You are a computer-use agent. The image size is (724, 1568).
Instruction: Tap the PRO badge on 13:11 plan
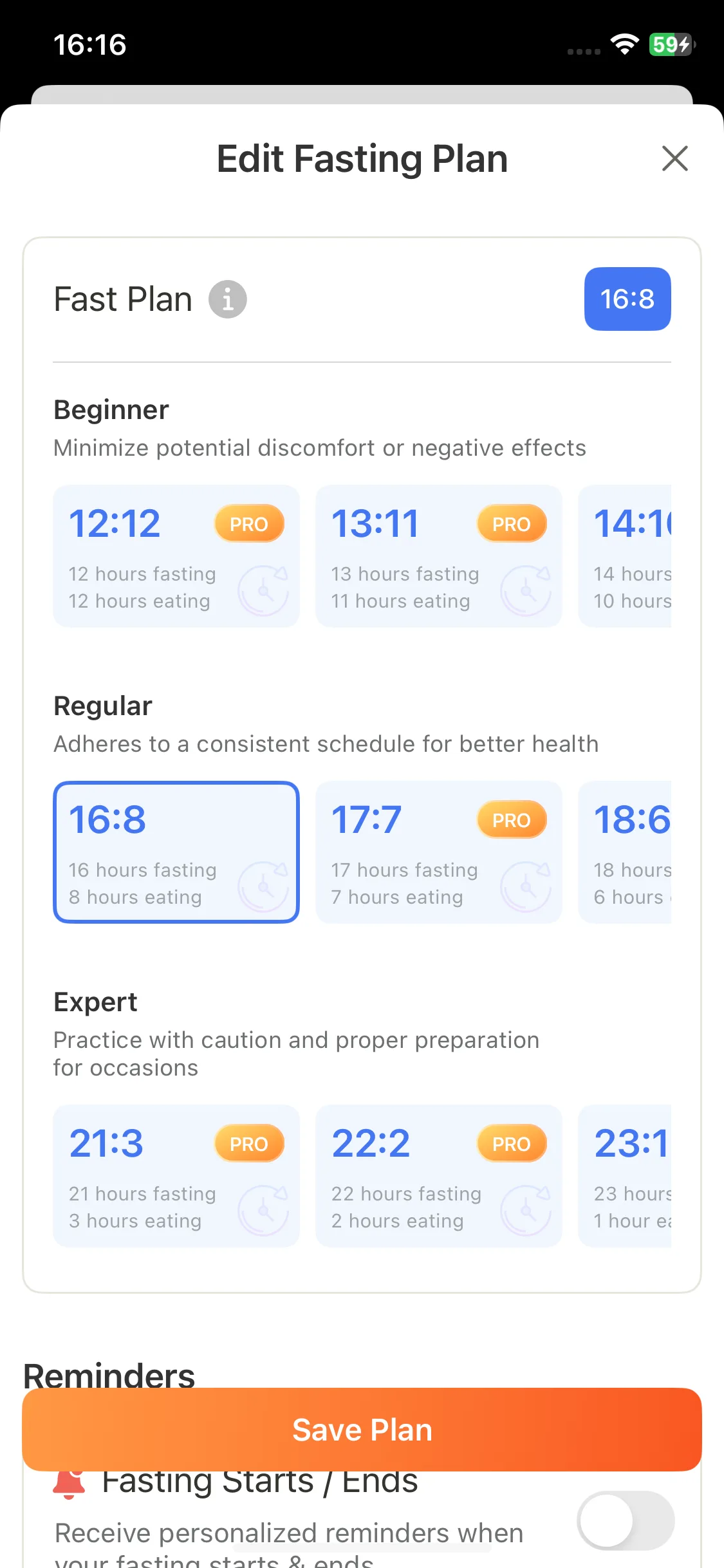click(x=512, y=523)
